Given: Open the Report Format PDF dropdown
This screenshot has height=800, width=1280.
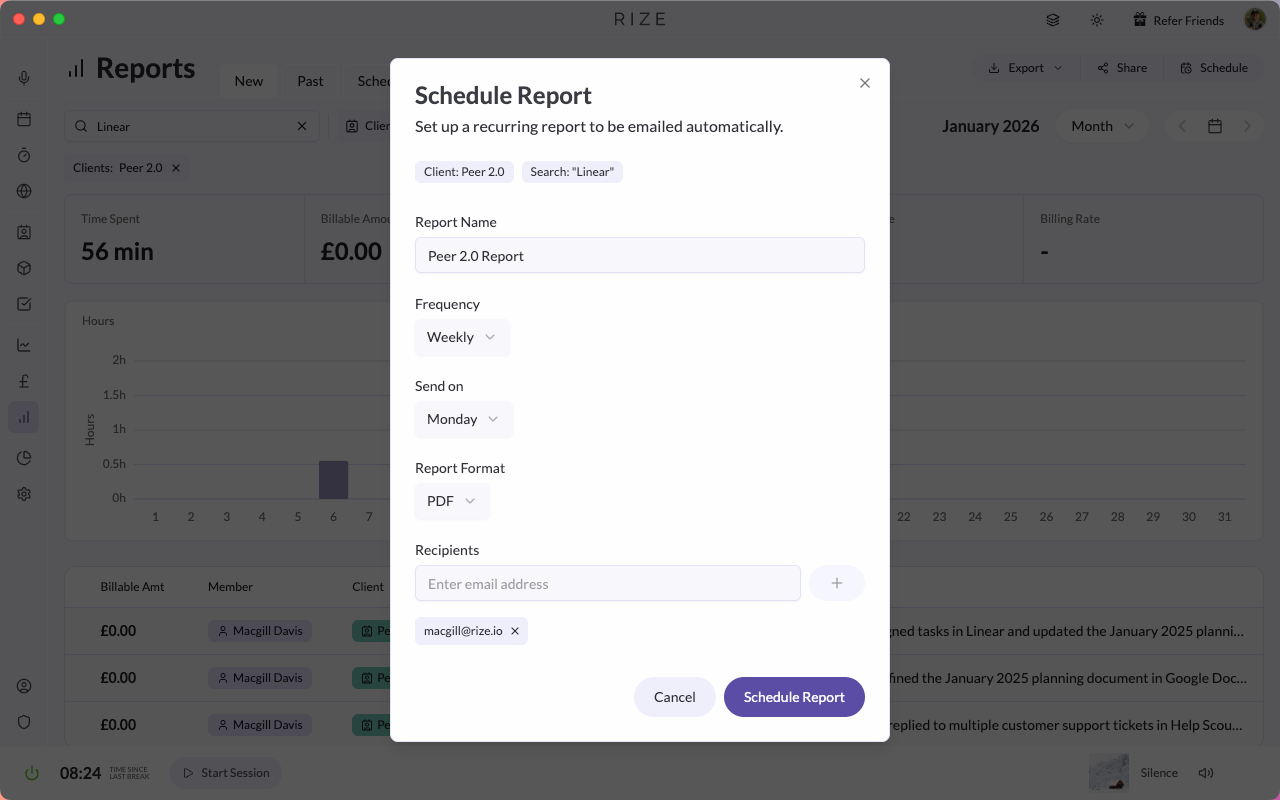Looking at the screenshot, I should coord(452,501).
